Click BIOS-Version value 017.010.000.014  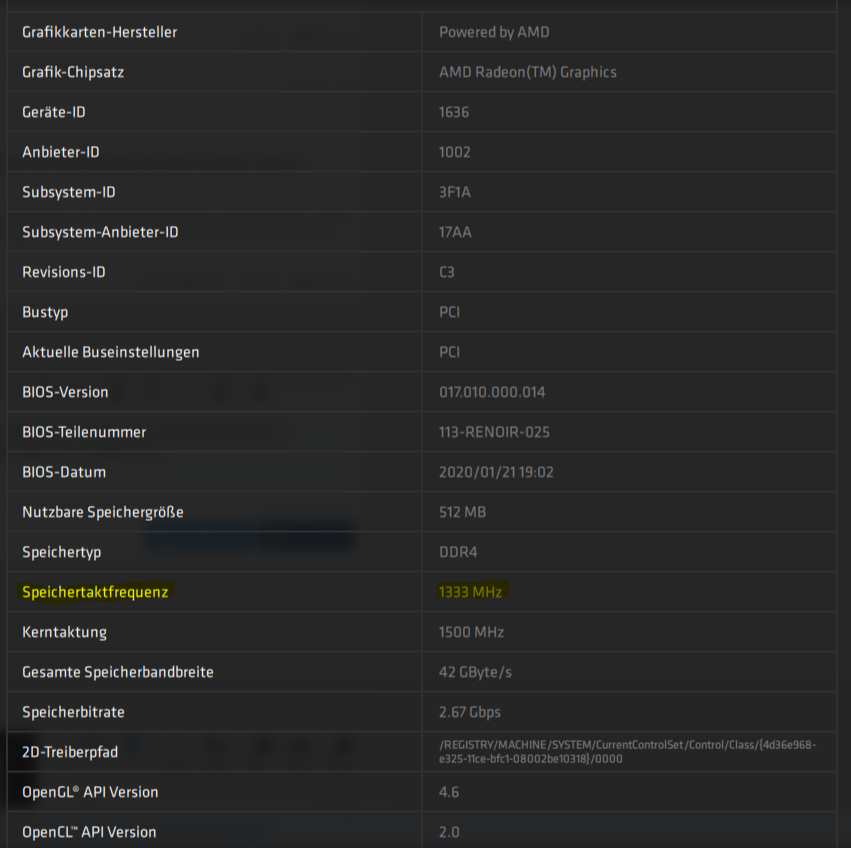(492, 392)
